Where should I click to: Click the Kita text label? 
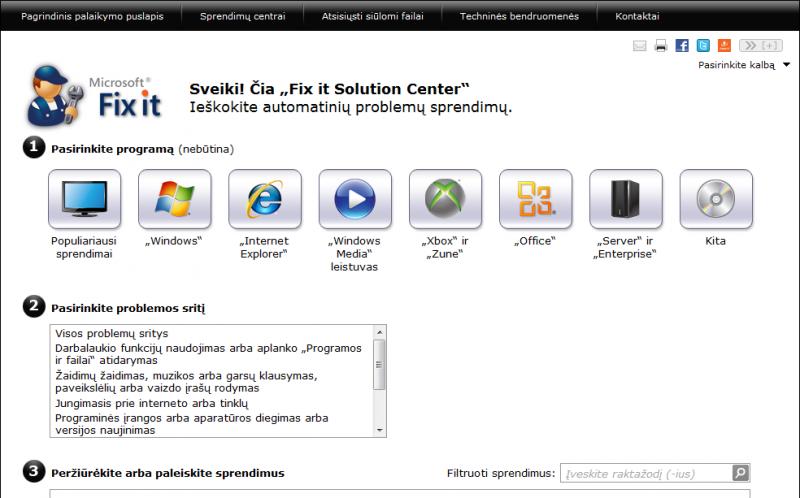coord(715,241)
